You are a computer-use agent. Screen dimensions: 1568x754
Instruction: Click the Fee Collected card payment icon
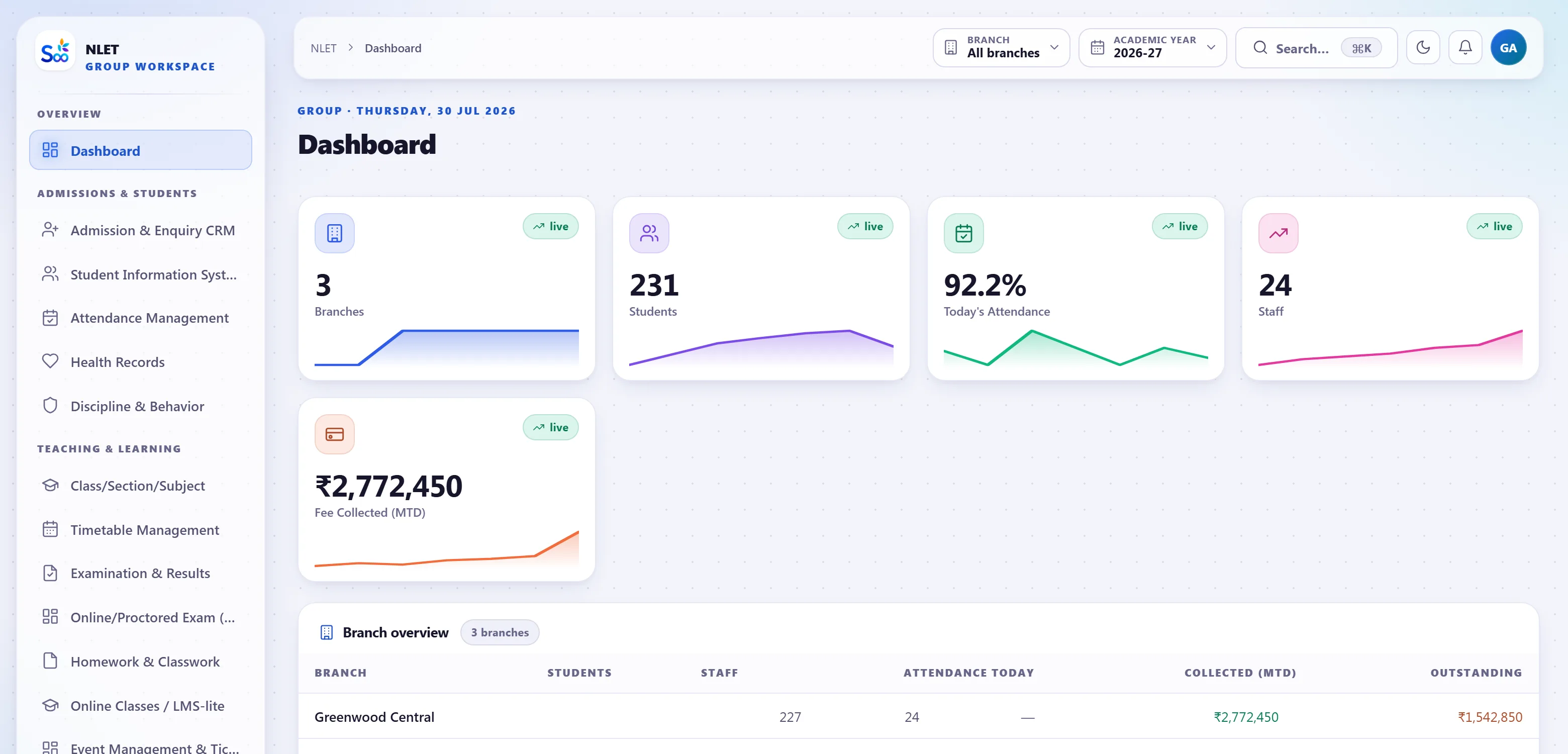[334, 434]
